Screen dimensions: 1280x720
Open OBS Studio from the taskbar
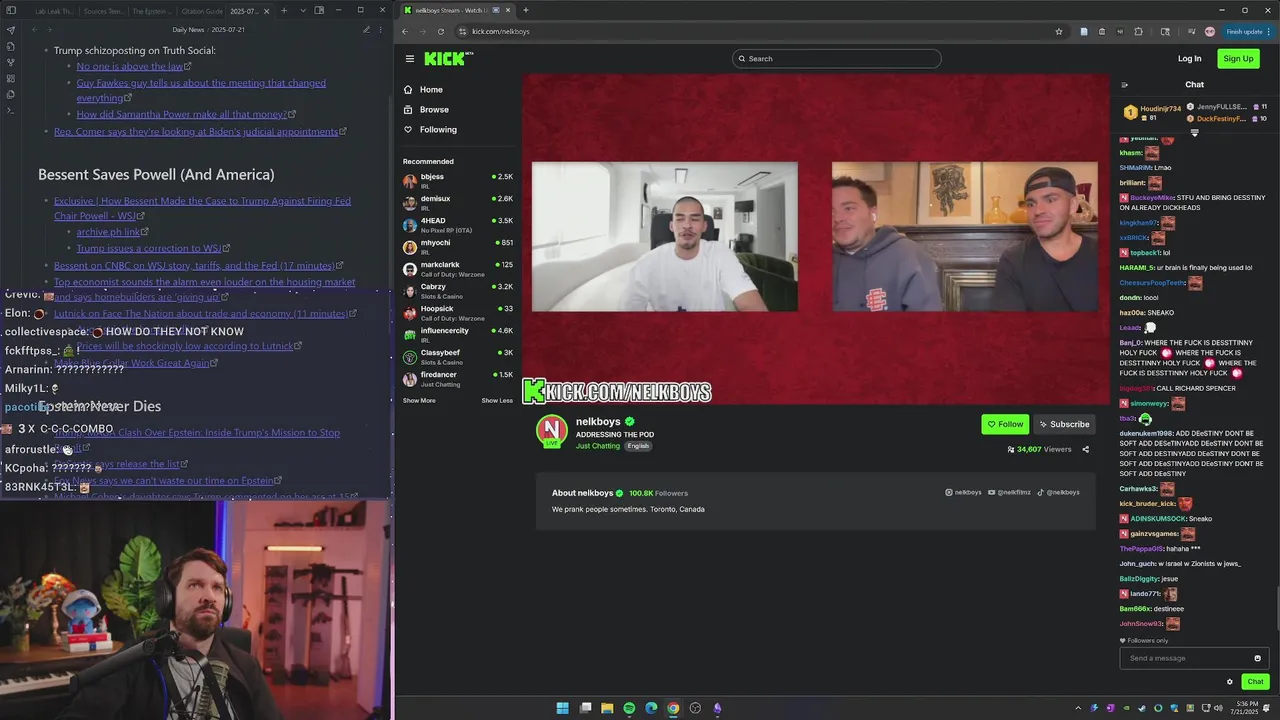coord(695,708)
